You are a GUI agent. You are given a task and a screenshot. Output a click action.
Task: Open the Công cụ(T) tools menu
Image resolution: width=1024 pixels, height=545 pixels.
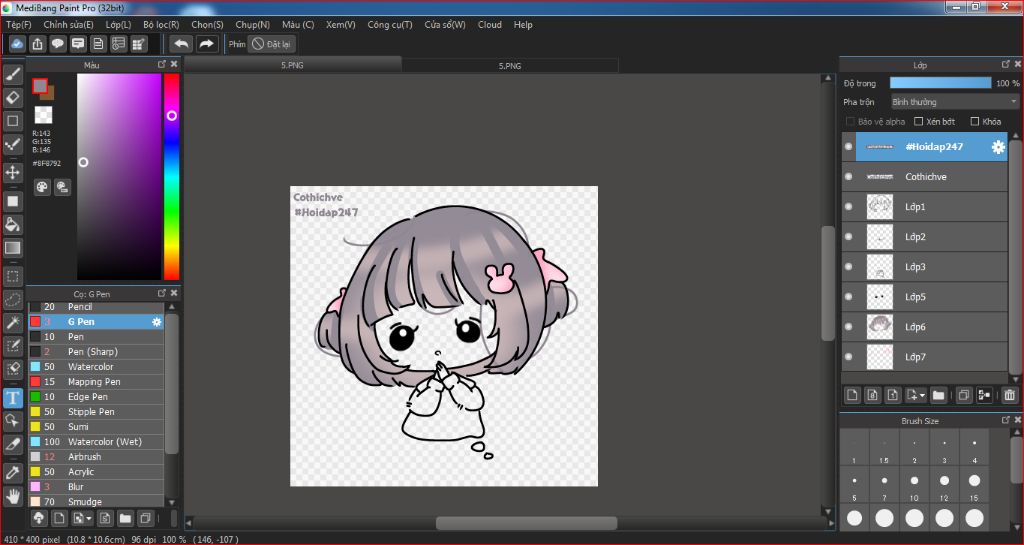click(390, 25)
